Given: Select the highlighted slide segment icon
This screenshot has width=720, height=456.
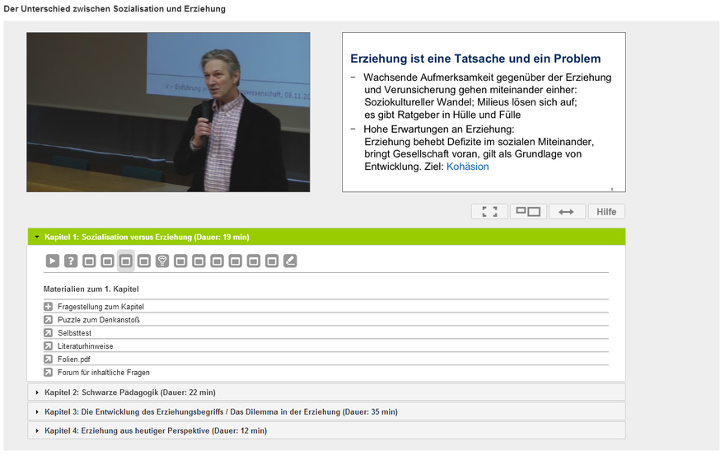Looking at the screenshot, I should (x=126, y=261).
